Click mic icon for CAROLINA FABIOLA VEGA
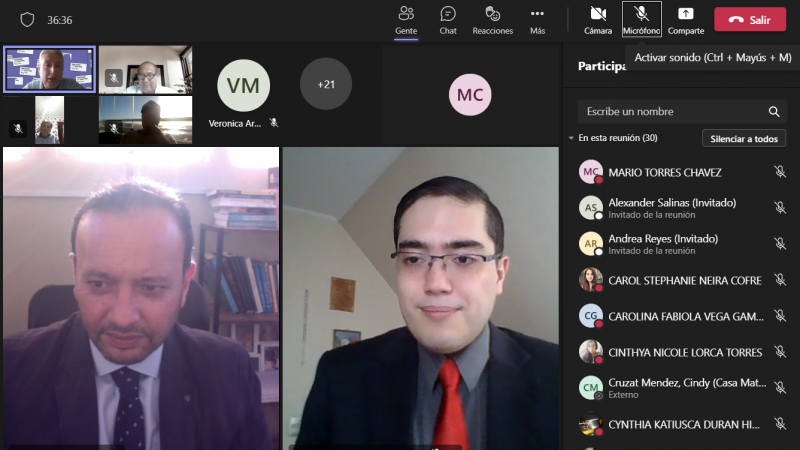 pos(780,316)
